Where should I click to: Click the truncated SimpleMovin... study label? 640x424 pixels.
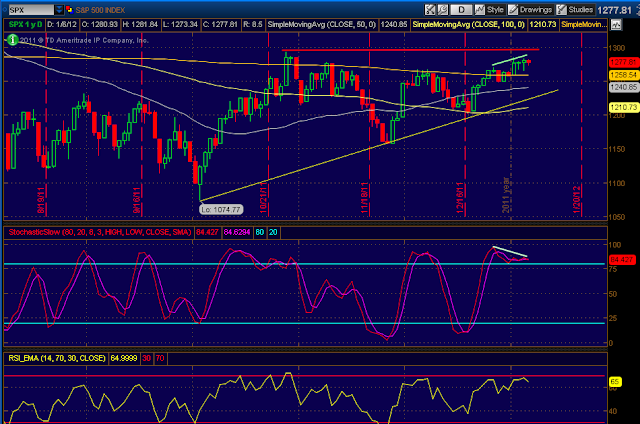coord(584,24)
